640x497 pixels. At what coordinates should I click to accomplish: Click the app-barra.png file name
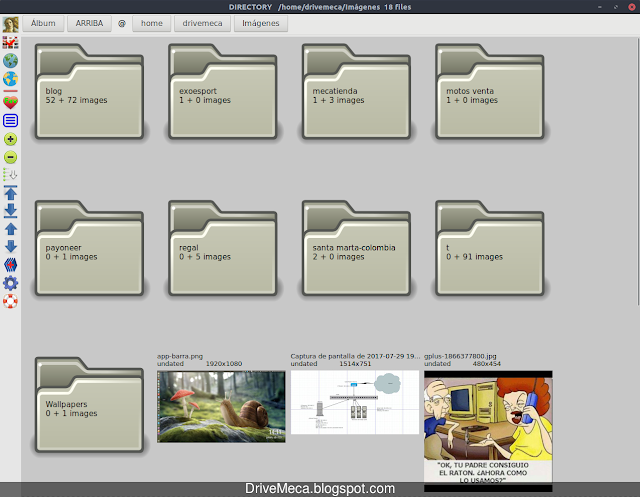180,356
